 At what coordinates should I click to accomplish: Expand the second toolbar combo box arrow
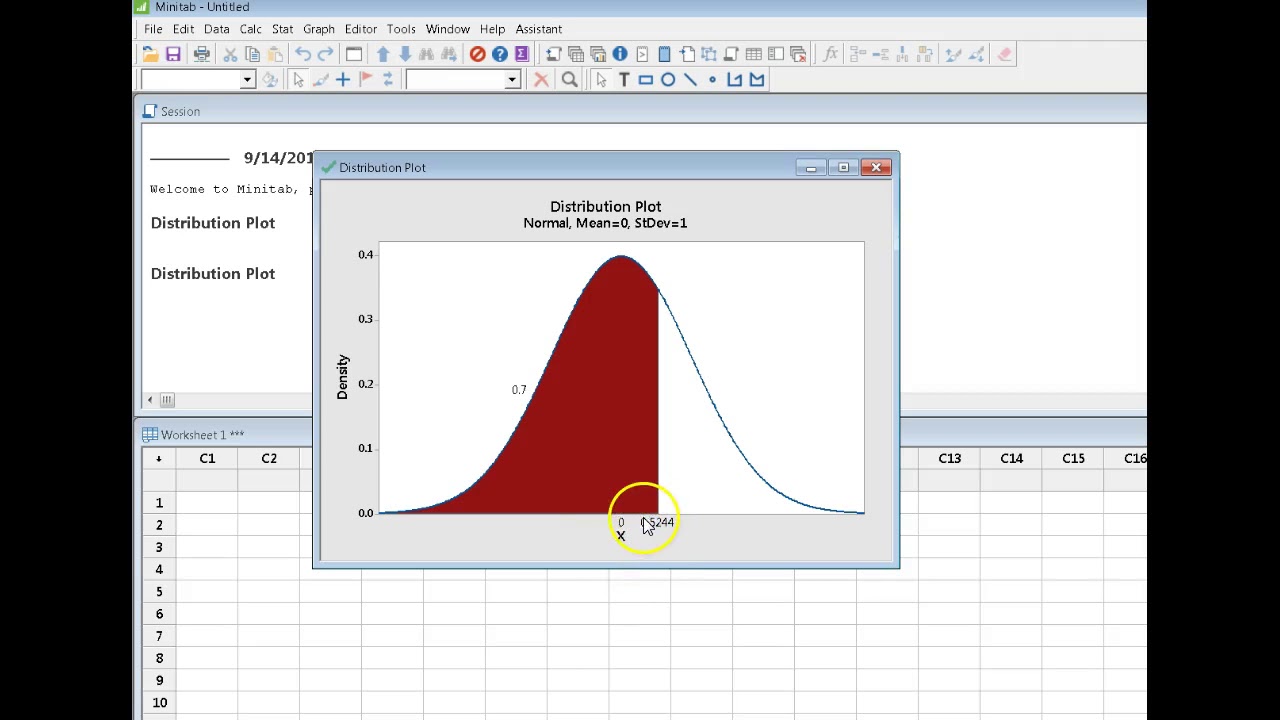click(x=512, y=80)
